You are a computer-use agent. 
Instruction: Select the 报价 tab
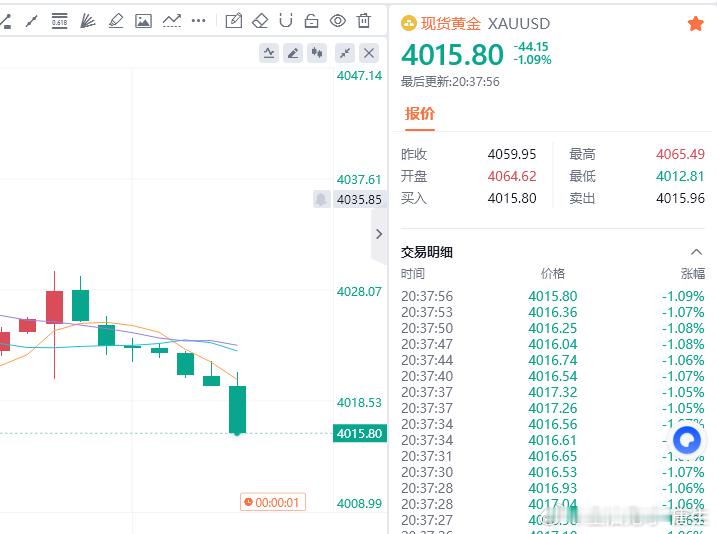pyautogui.click(x=419, y=113)
